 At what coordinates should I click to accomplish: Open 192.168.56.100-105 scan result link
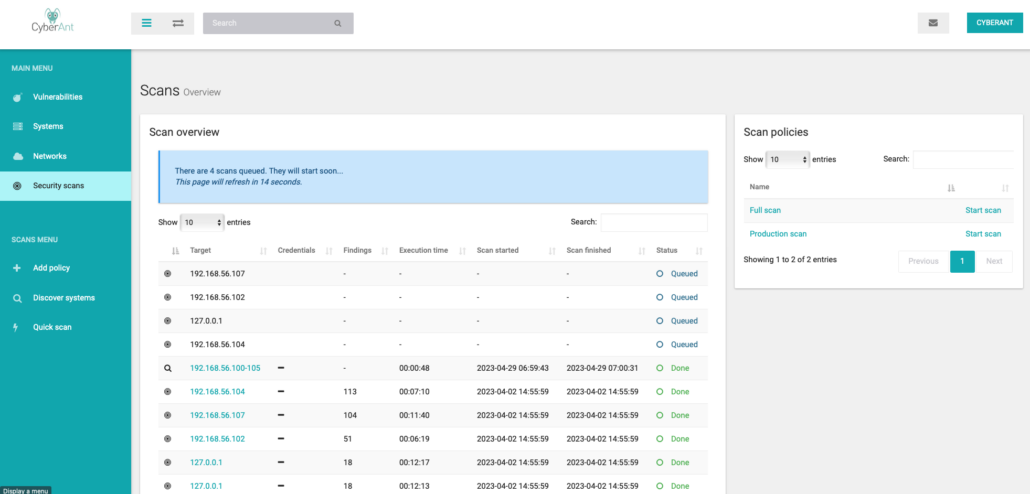[x=225, y=368]
